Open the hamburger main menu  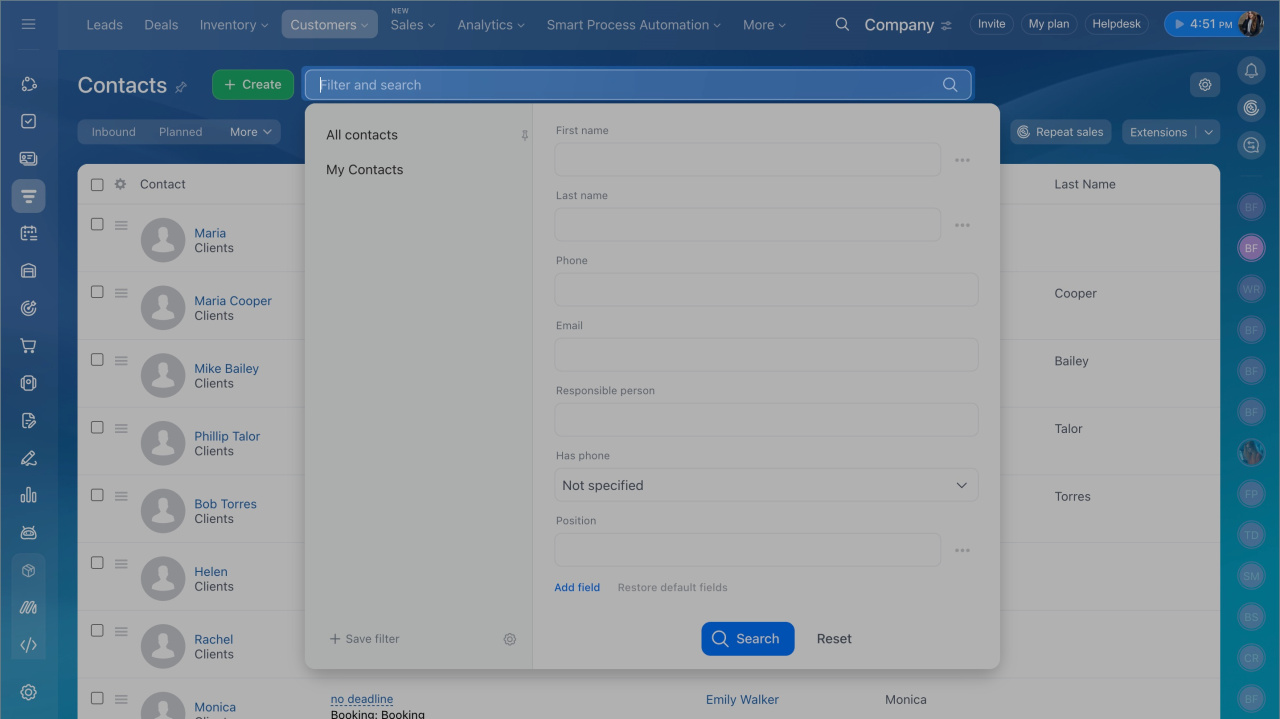coord(28,24)
